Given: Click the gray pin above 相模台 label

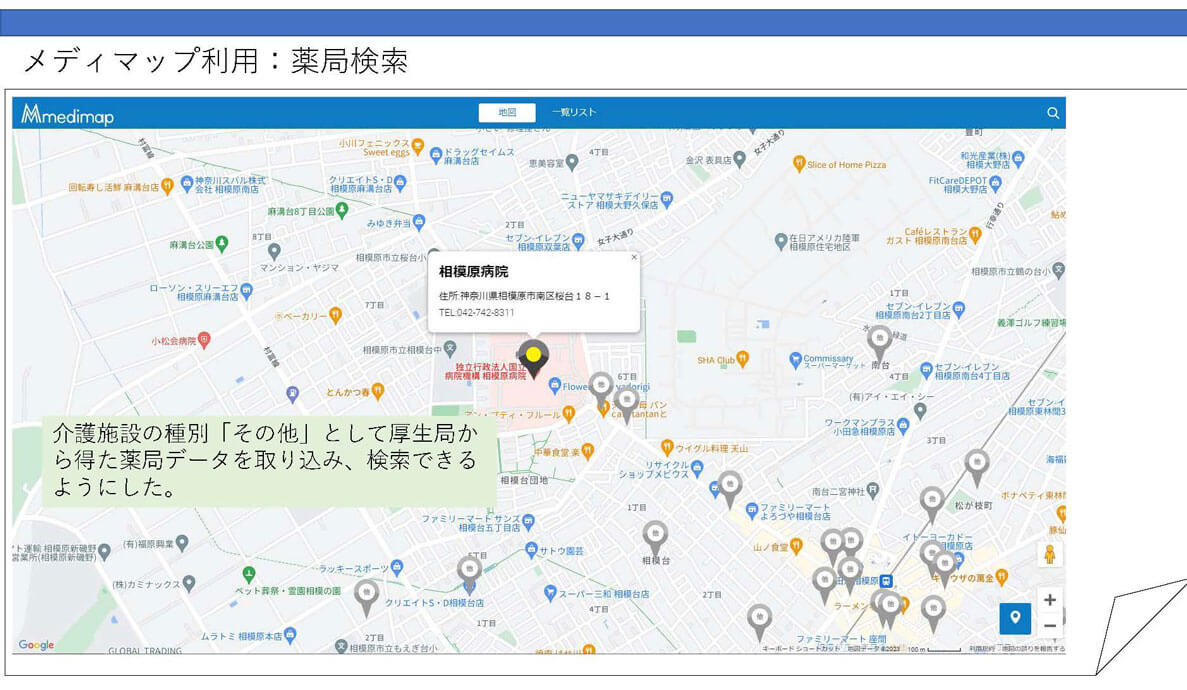Looking at the screenshot, I should pyautogui.click(x=655, y=535).
